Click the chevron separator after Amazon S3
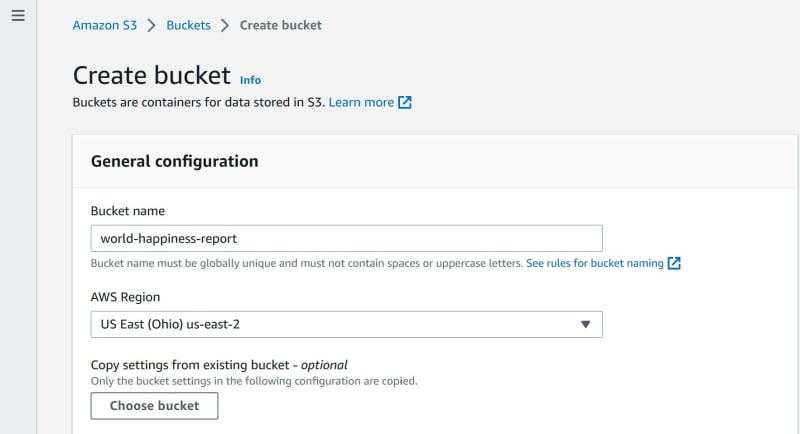This screenshot has height=434, width=800. coord(152,25)
